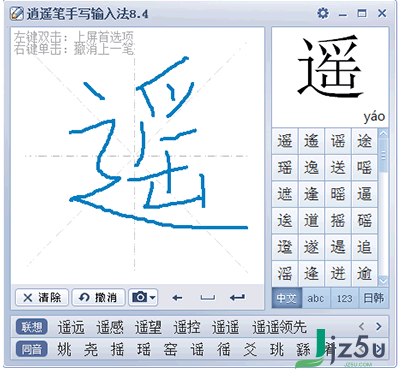Click the 同音 label button
This screenshot has height=369, width=398.
click(32, 349)
